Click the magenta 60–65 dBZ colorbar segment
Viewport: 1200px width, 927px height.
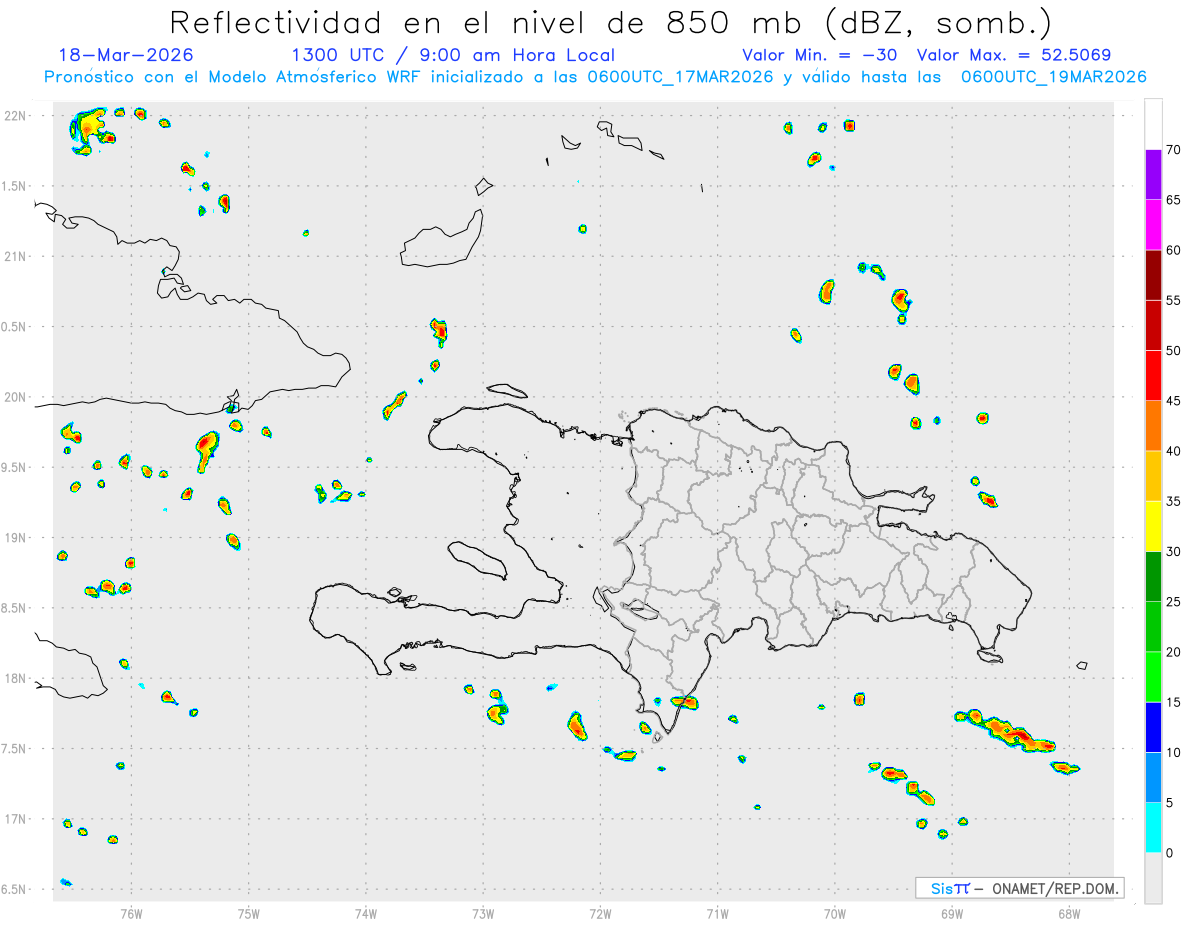coord(1153,224)
